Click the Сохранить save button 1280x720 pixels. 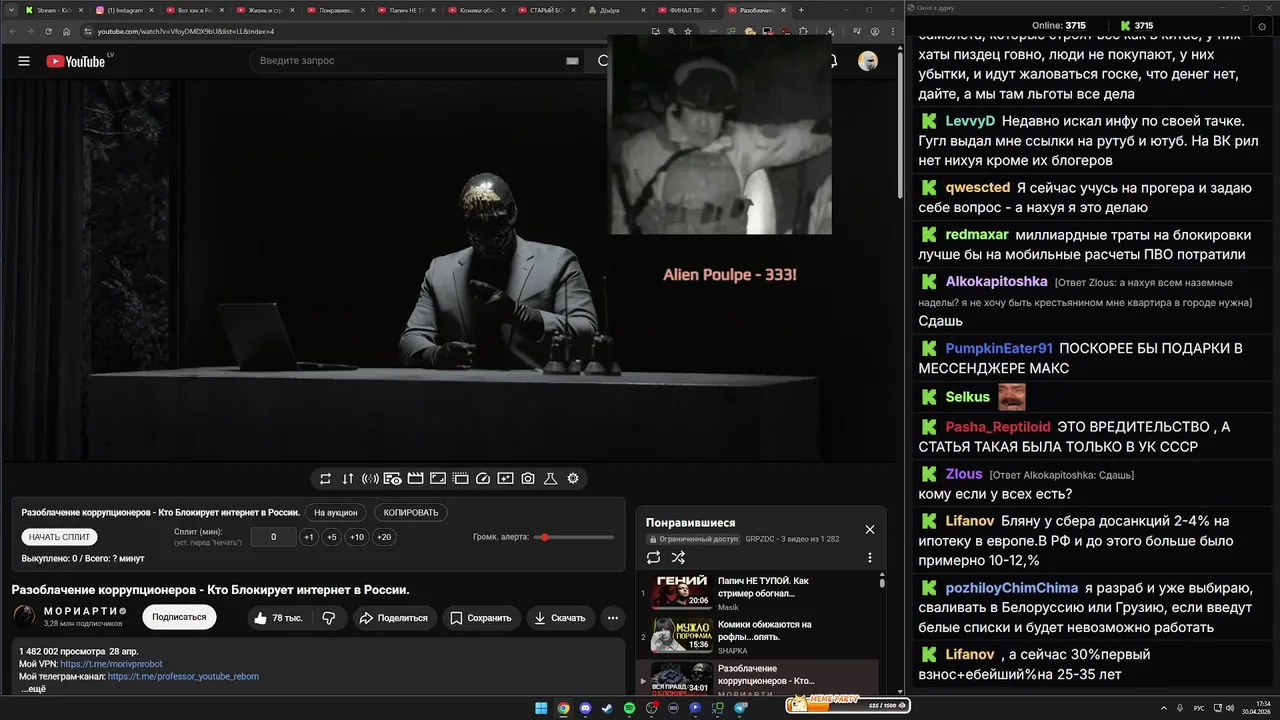(x=482, y=618)
